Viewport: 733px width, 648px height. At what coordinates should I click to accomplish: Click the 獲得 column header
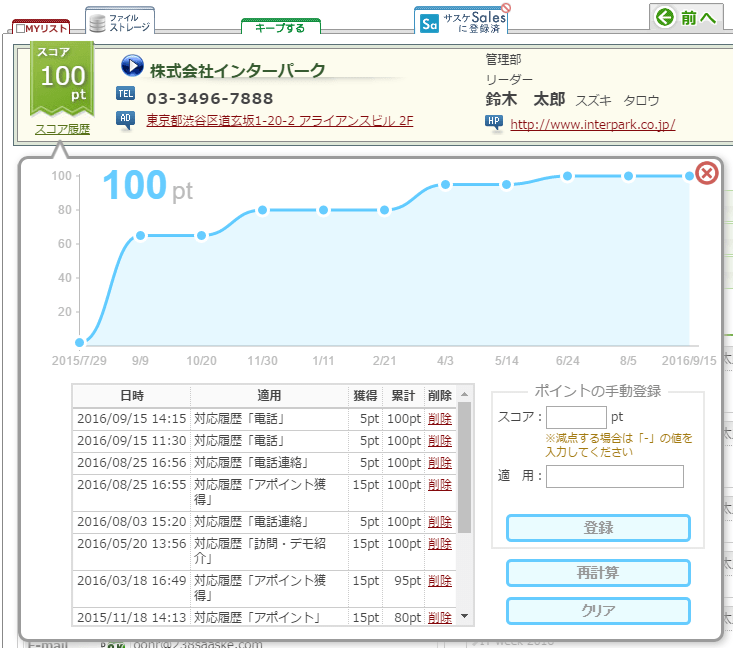[366, 396]
